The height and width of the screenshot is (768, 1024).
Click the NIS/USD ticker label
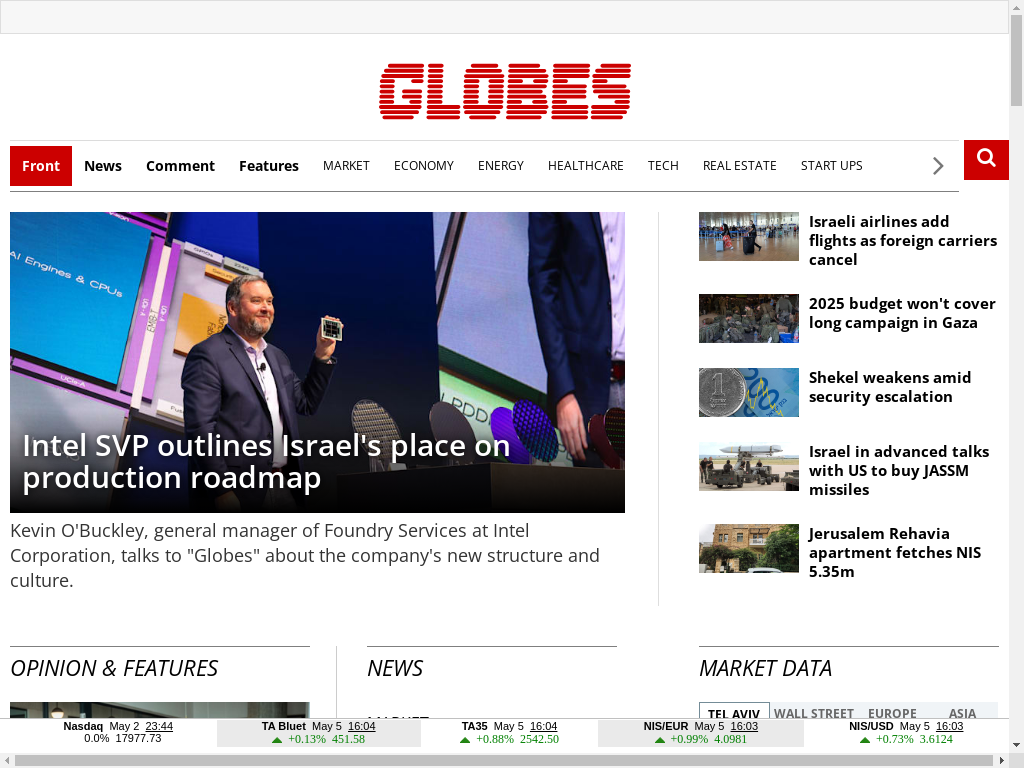[871, 726]
